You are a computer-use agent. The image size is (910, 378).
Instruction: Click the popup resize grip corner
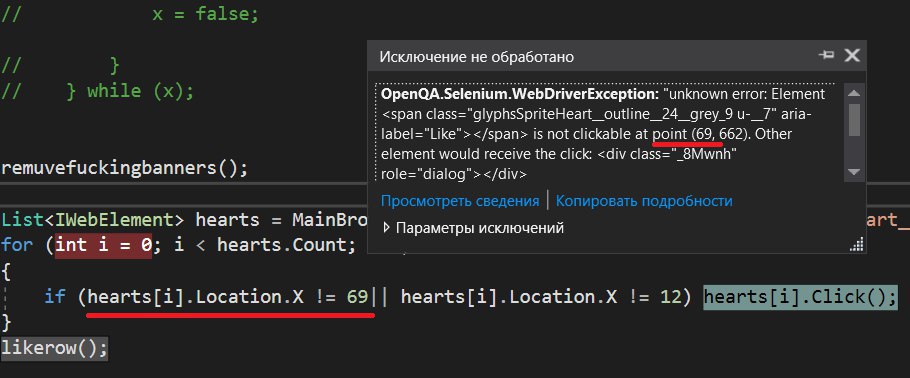857,246
